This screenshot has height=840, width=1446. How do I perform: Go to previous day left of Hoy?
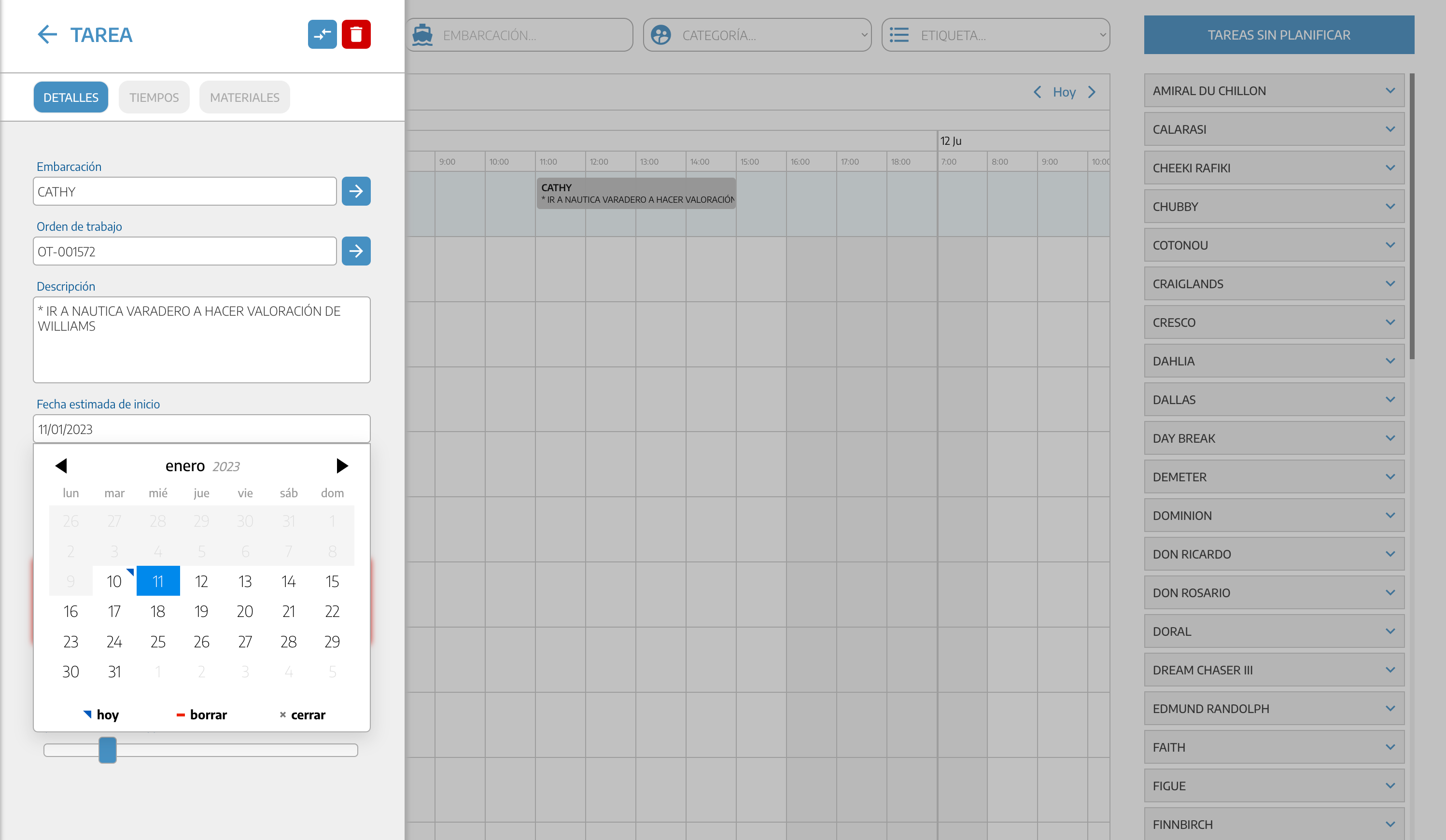(1037, 92)
